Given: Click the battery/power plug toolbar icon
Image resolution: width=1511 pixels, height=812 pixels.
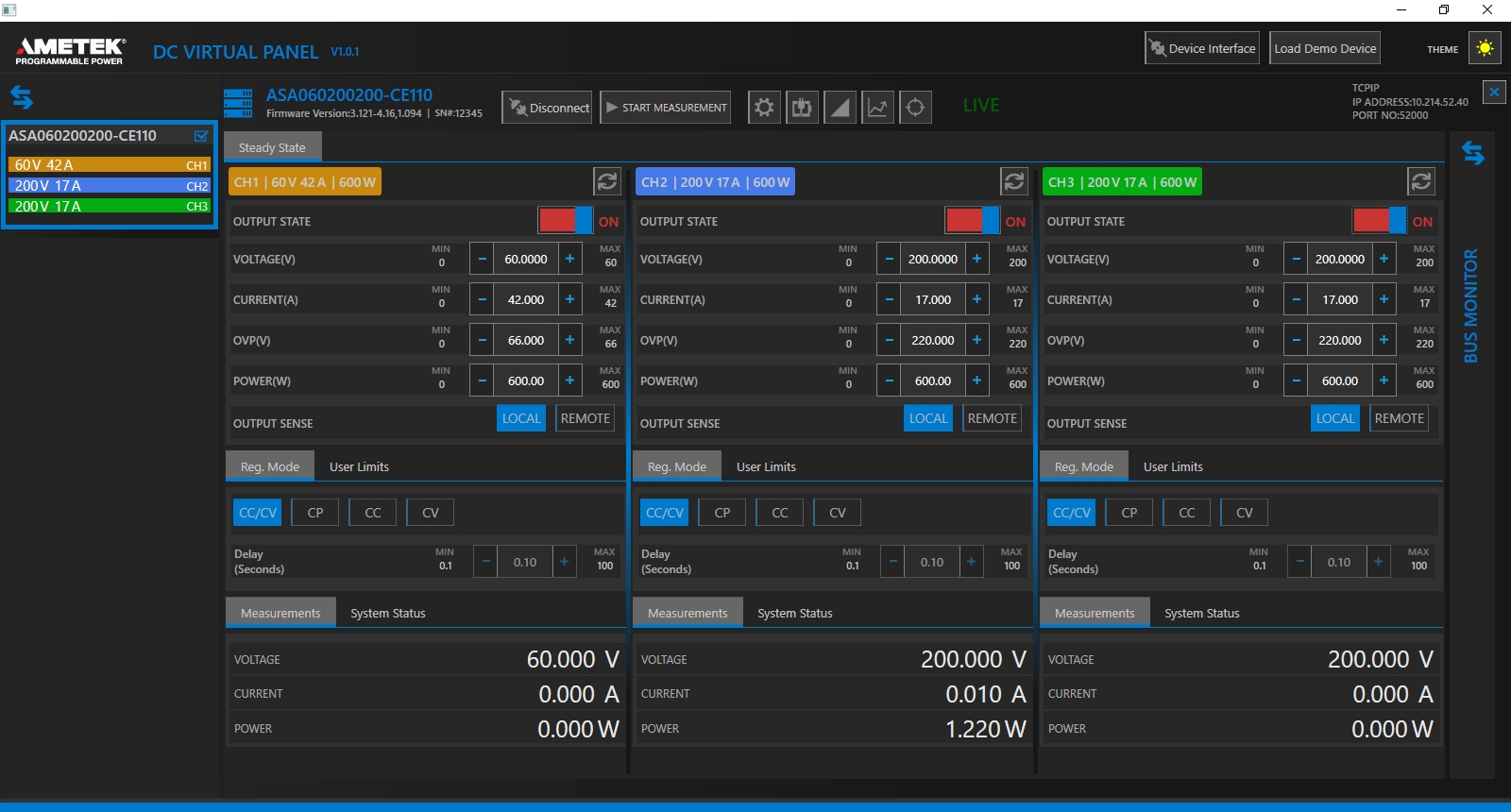Looking at the screenshot, I should tap(802, 107).
